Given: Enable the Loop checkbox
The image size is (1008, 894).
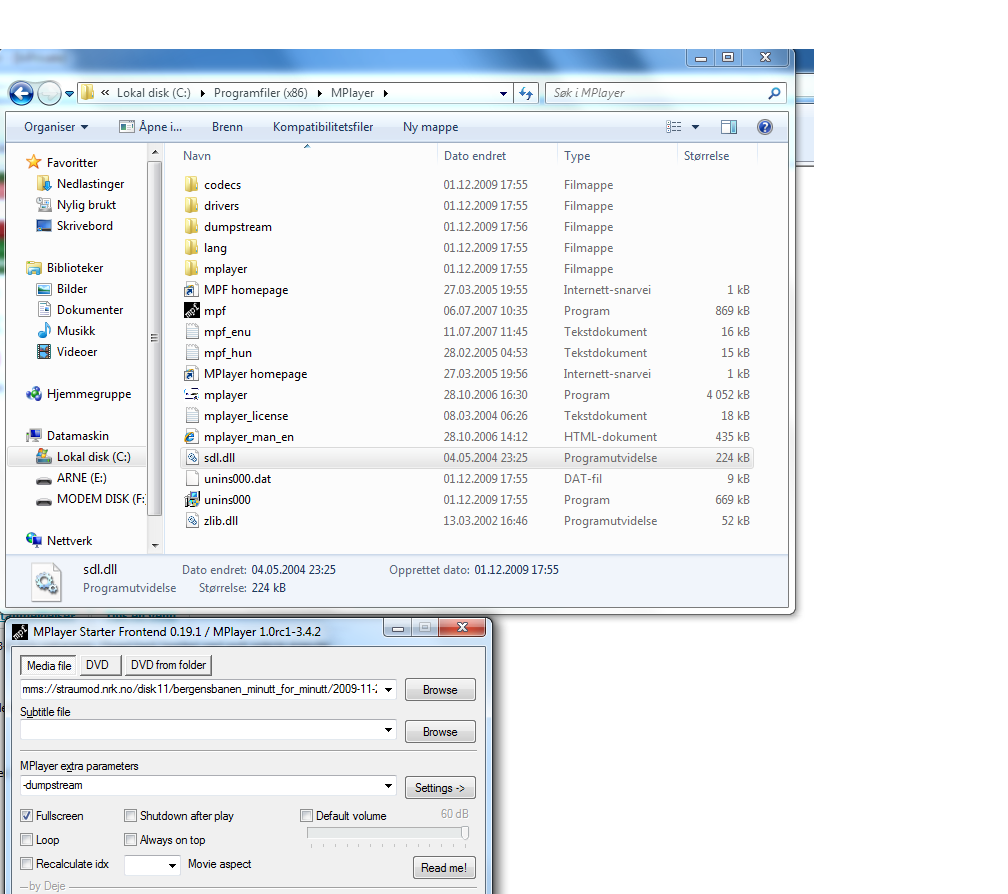Looking at the screenshot, I should click(x=26, y=840).
